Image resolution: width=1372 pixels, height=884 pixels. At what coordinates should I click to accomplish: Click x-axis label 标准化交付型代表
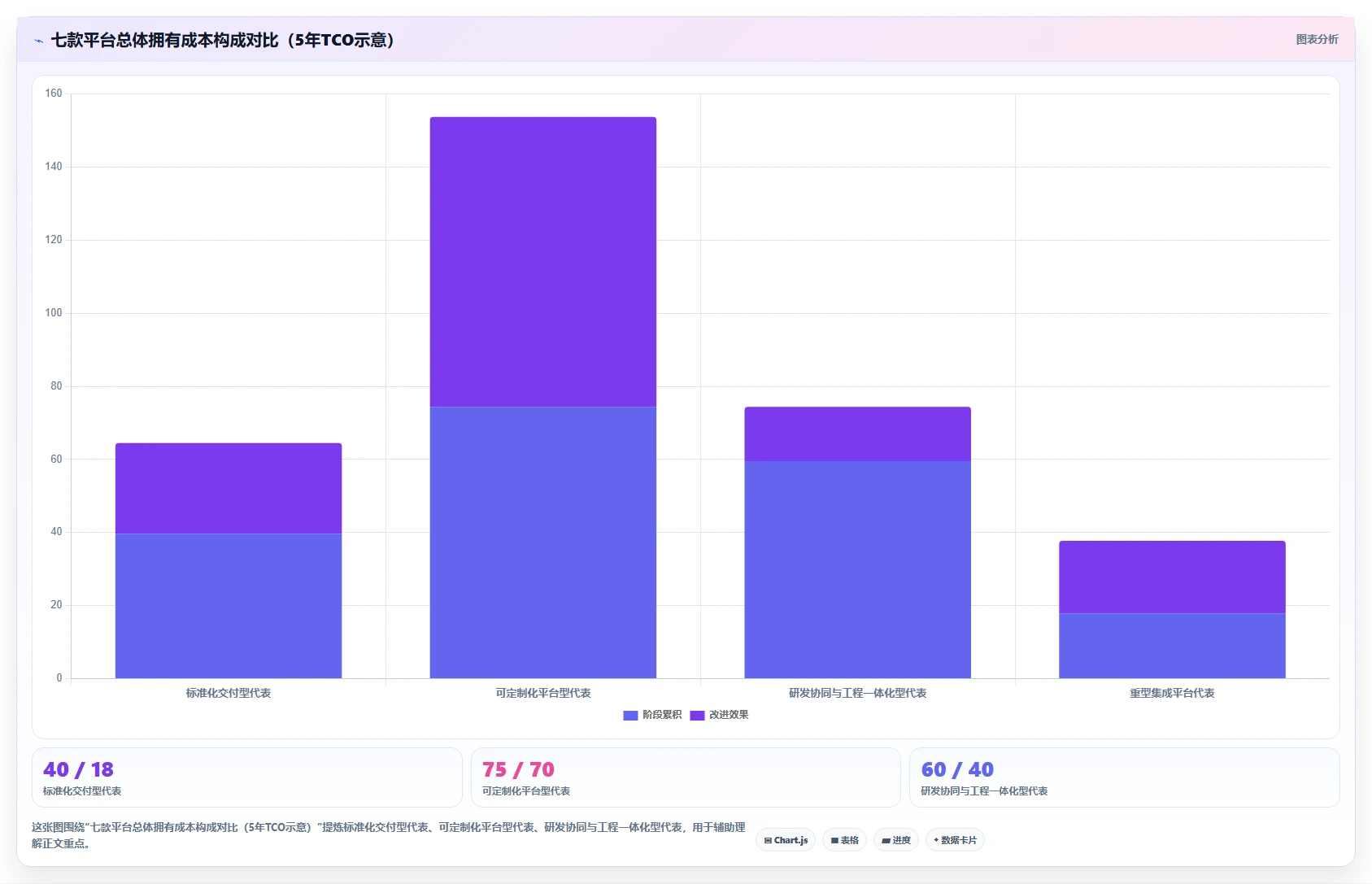(x=229, y=693)
